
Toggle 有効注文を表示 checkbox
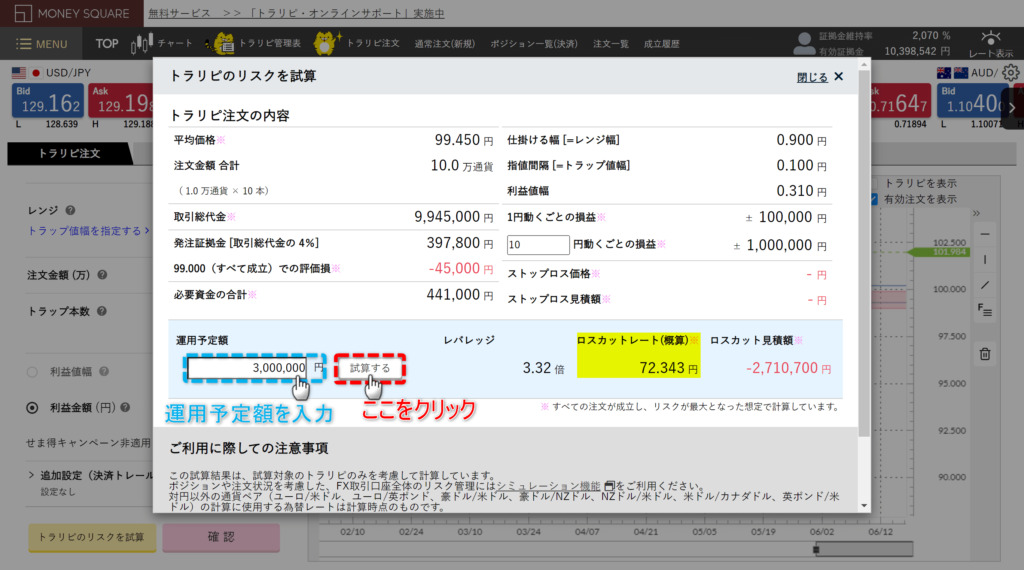[874, 199]
